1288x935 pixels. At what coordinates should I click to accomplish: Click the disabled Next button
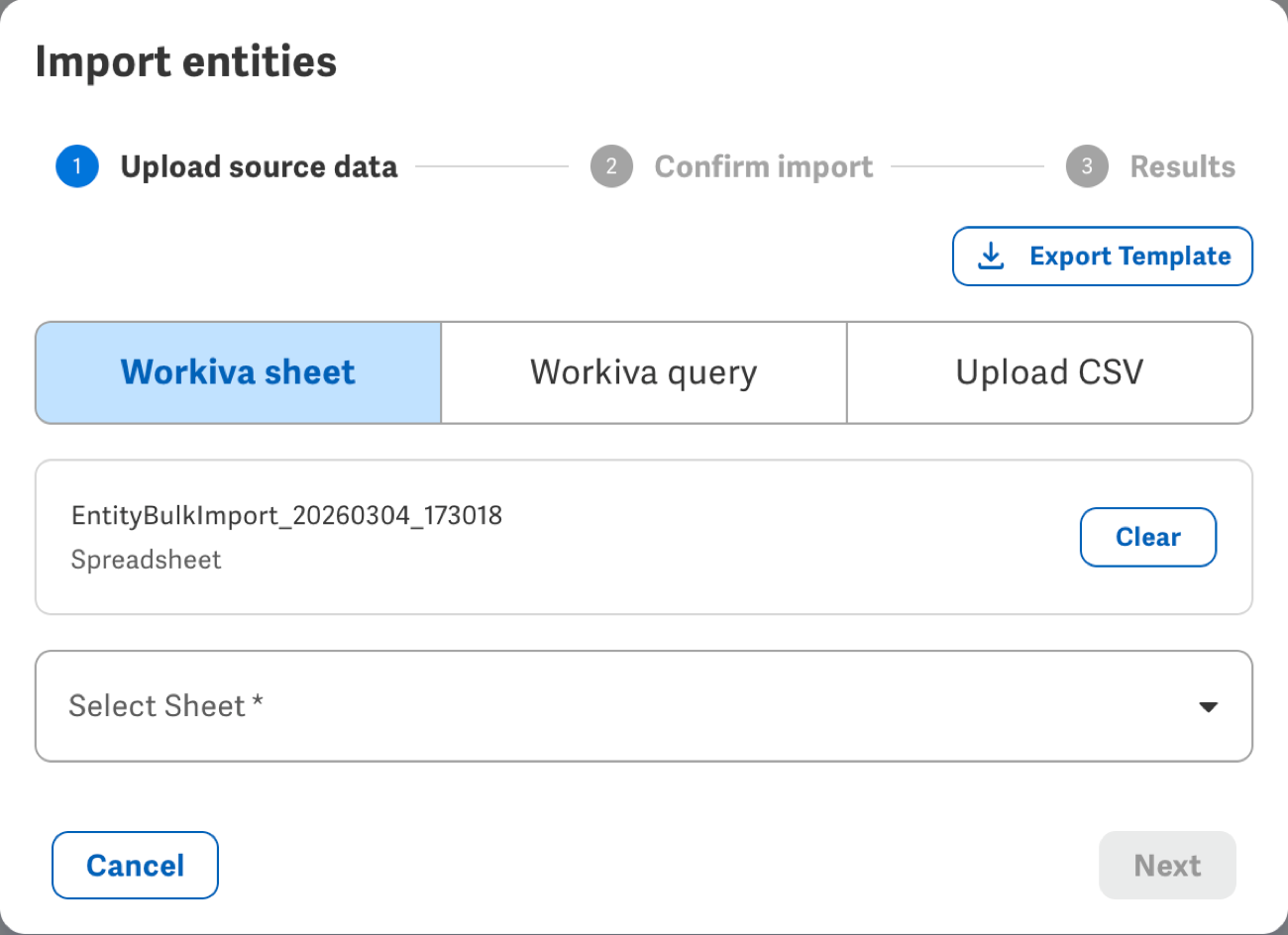click(x=1167, y=866)
